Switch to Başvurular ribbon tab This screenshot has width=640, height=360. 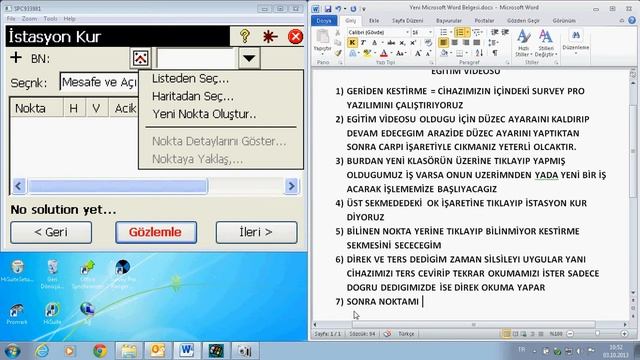(x=449, y=20)
